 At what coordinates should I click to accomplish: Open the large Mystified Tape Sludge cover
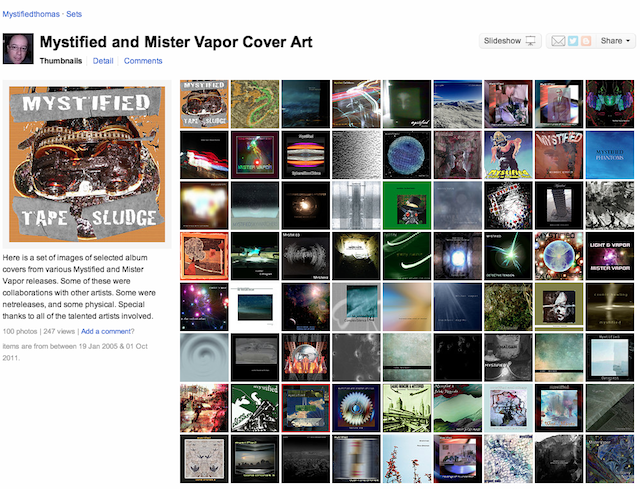[x=87, y=164]
